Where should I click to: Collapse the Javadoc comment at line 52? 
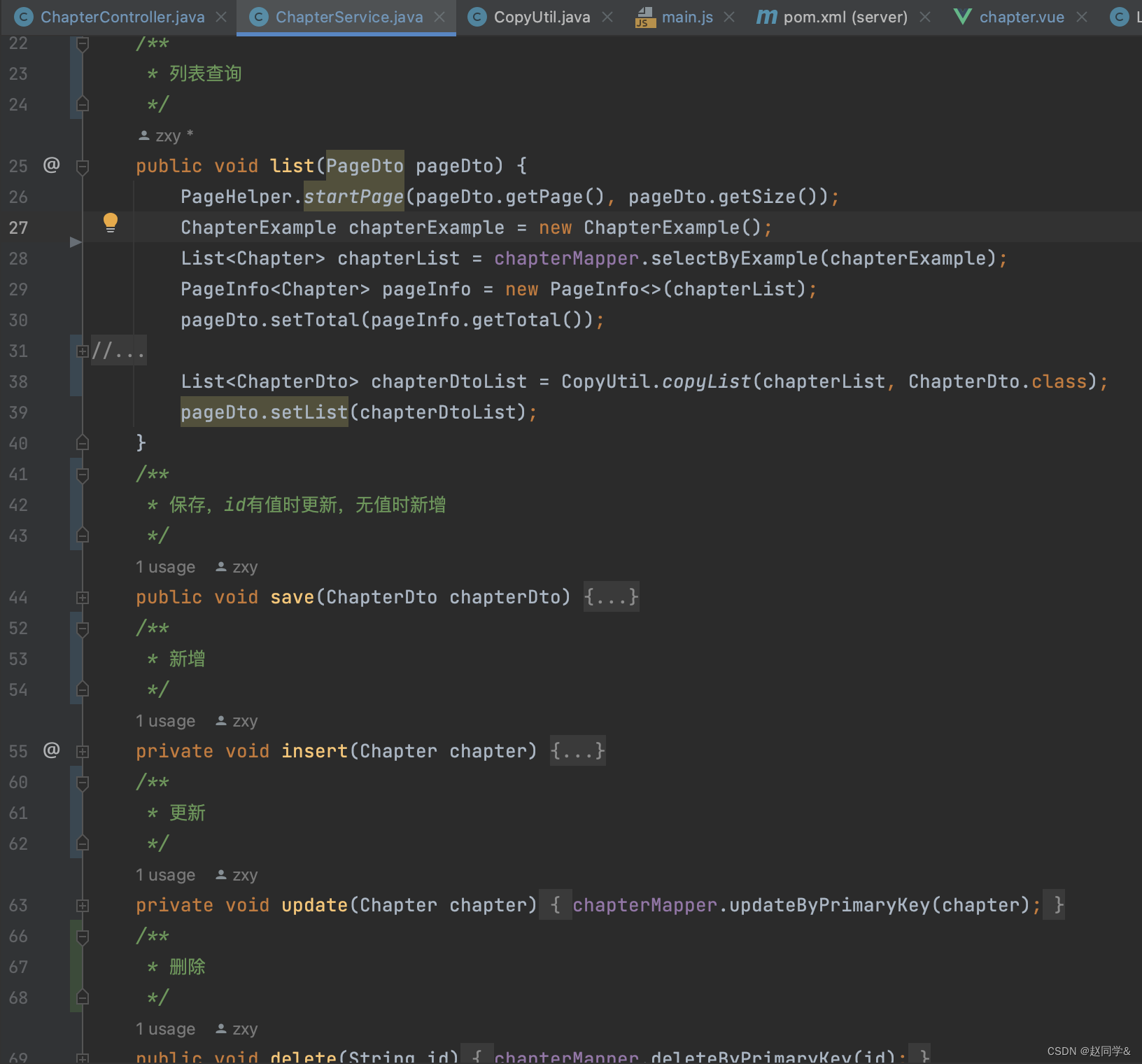(x=83, y=629)
